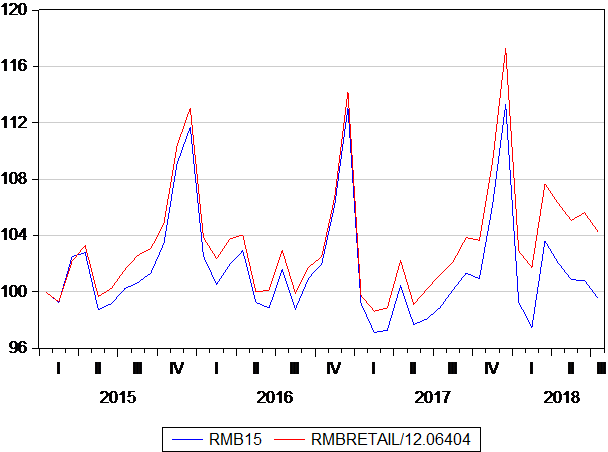Click the red peak in late 2016
608x452 pixels.
point(348,93)
